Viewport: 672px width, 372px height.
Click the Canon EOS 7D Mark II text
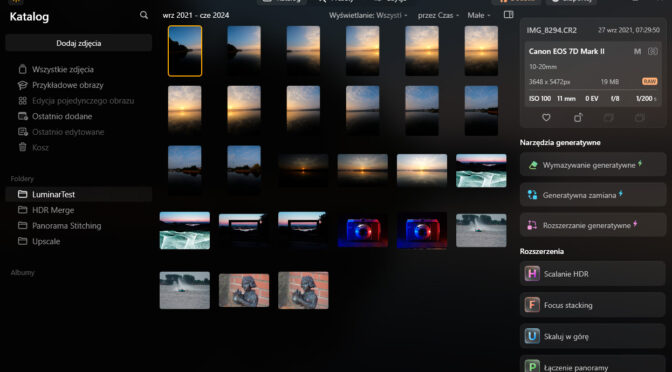[x=567, y=51]
